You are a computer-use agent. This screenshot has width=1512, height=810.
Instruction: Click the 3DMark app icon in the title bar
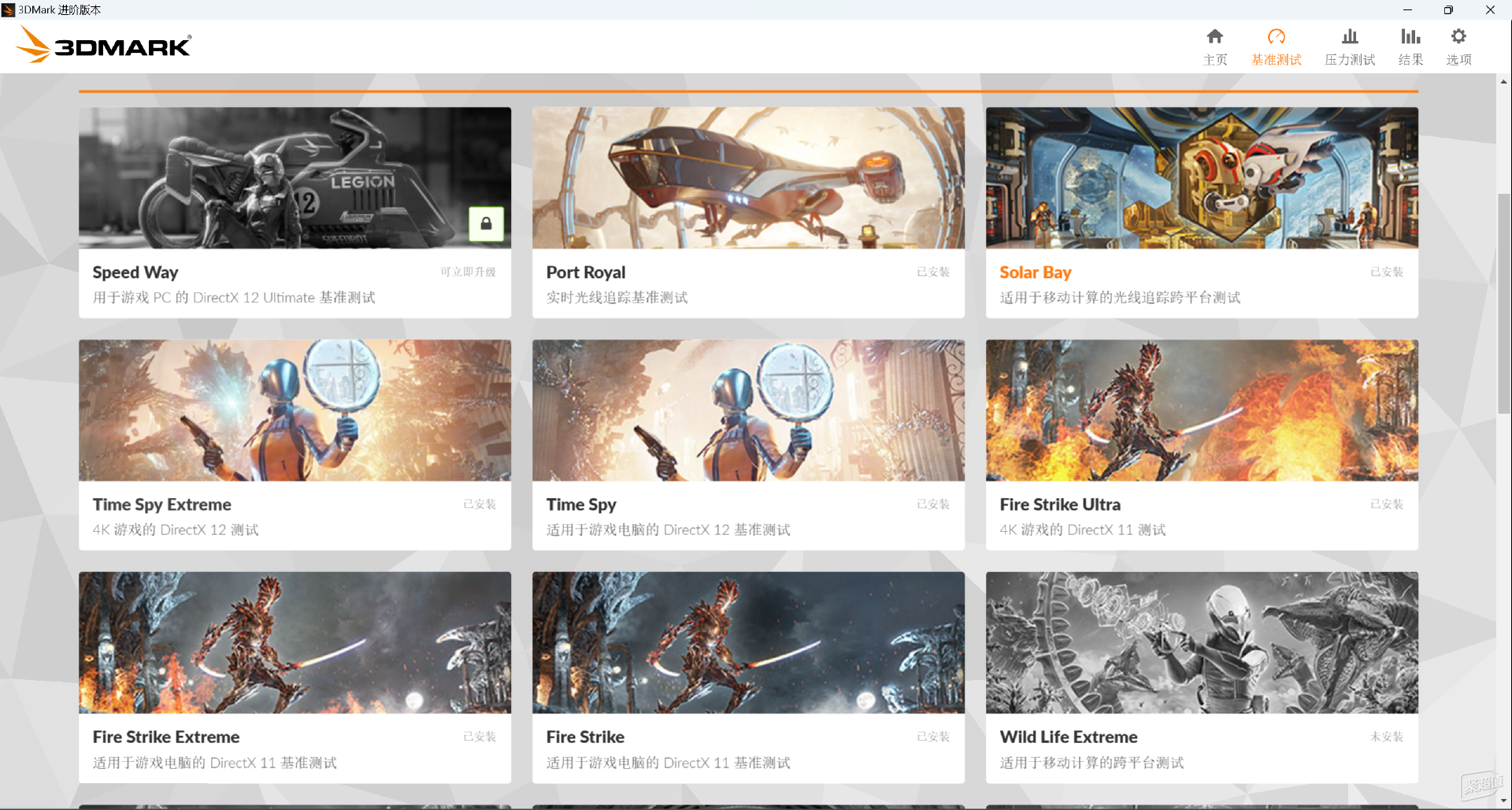coord(8,9)
